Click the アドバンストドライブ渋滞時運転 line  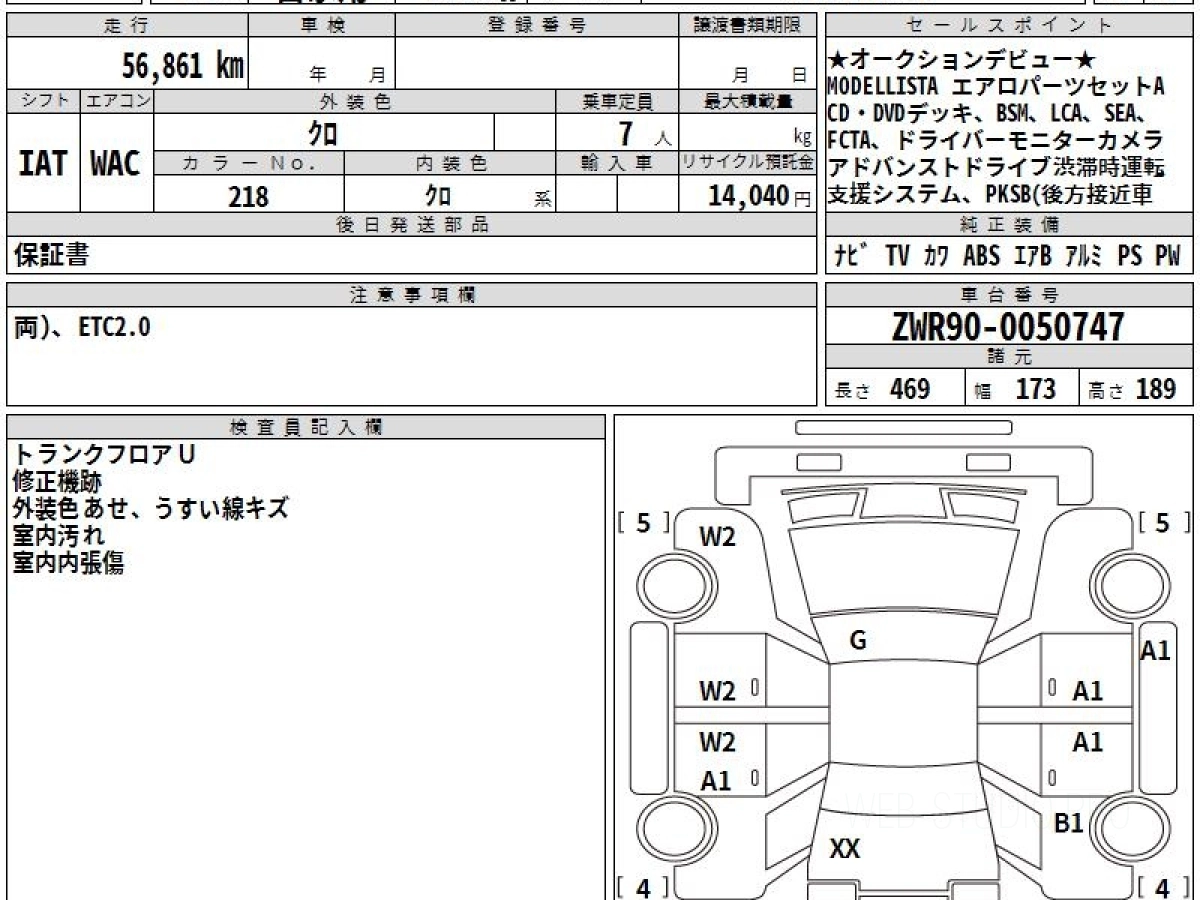996,166
